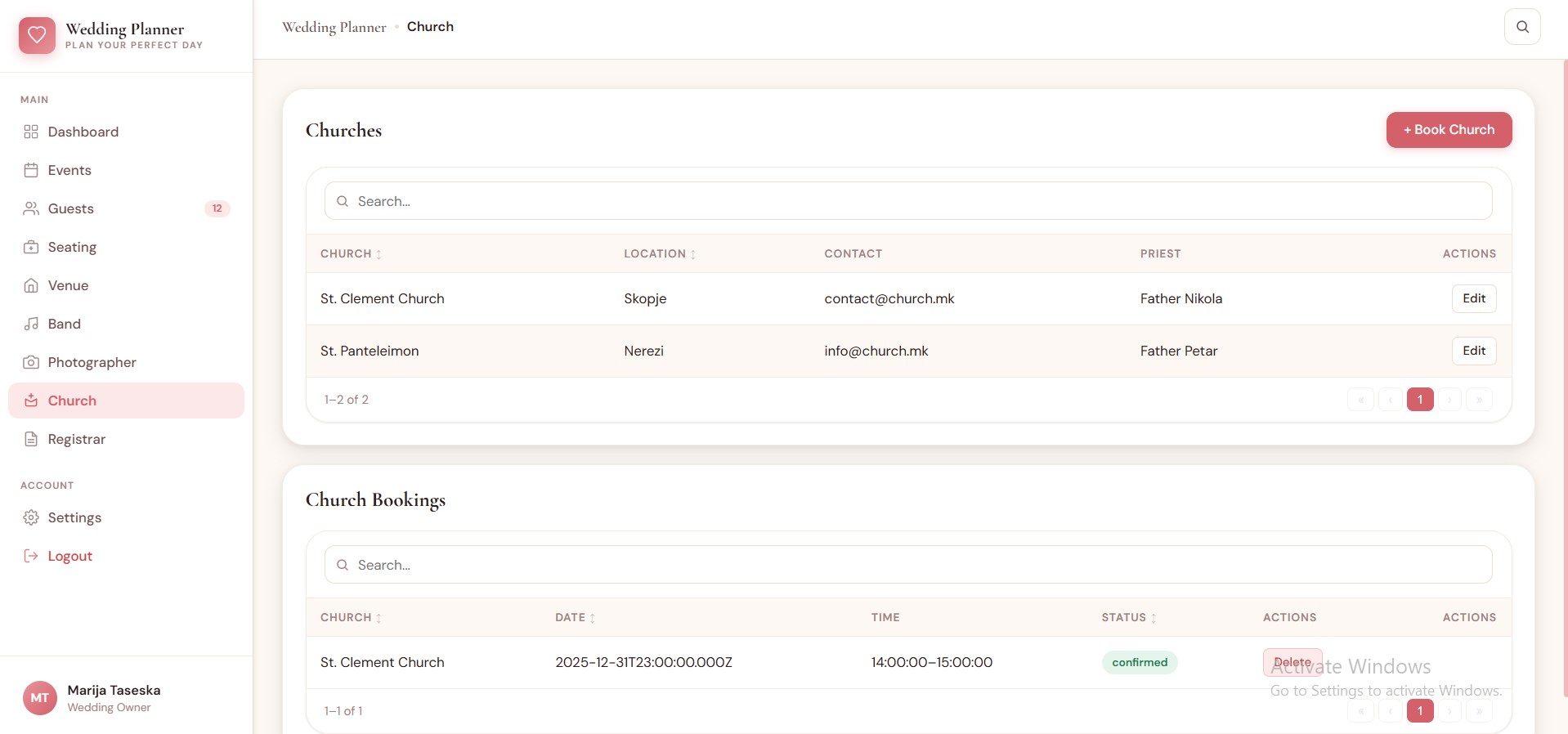Select page 1 in Churches pagination
Image resolution: width=1568 pixels, height=734 pixels.
[x=1419, y=400]
